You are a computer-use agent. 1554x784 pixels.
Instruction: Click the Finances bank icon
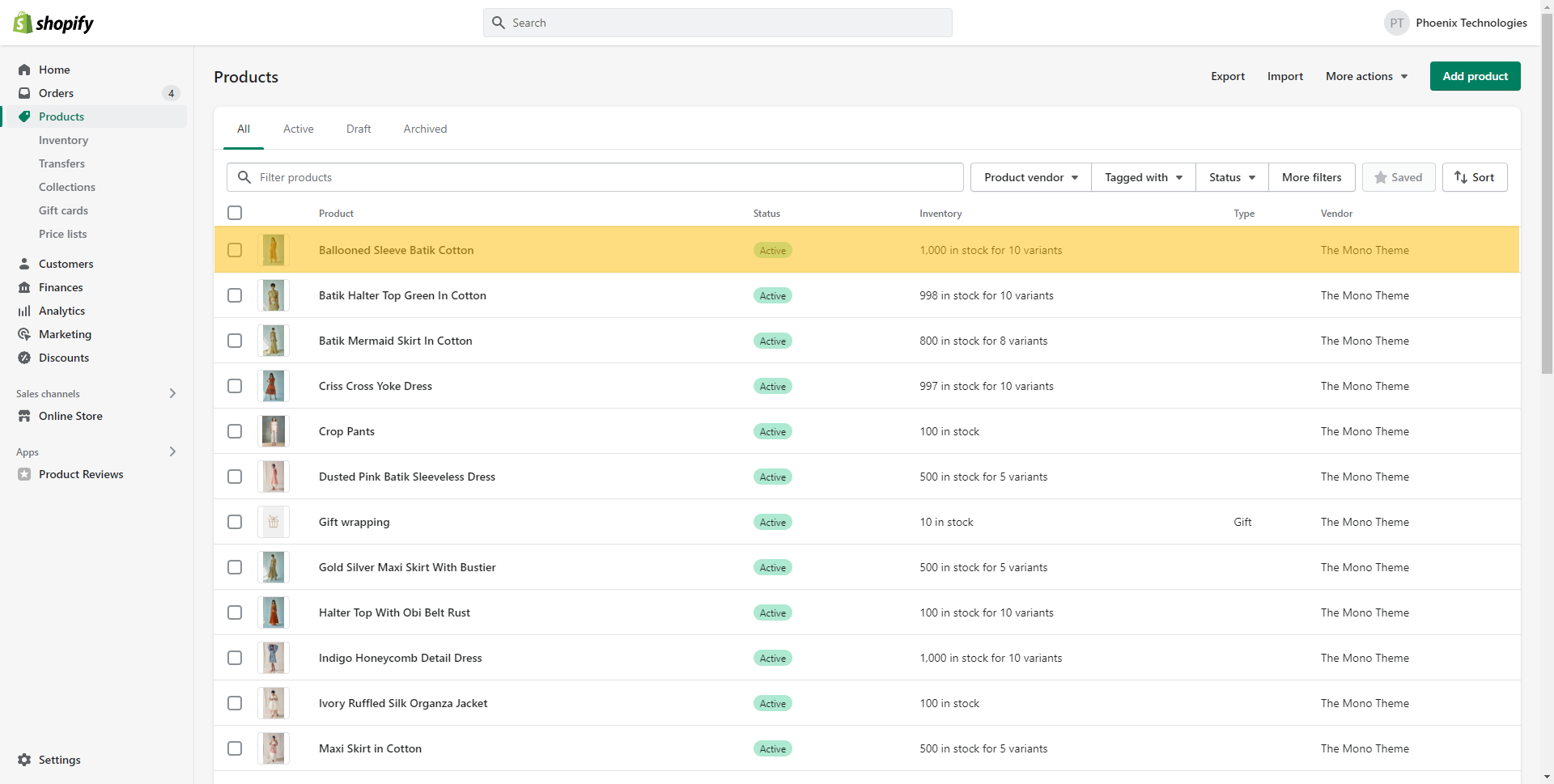[24, 287]
